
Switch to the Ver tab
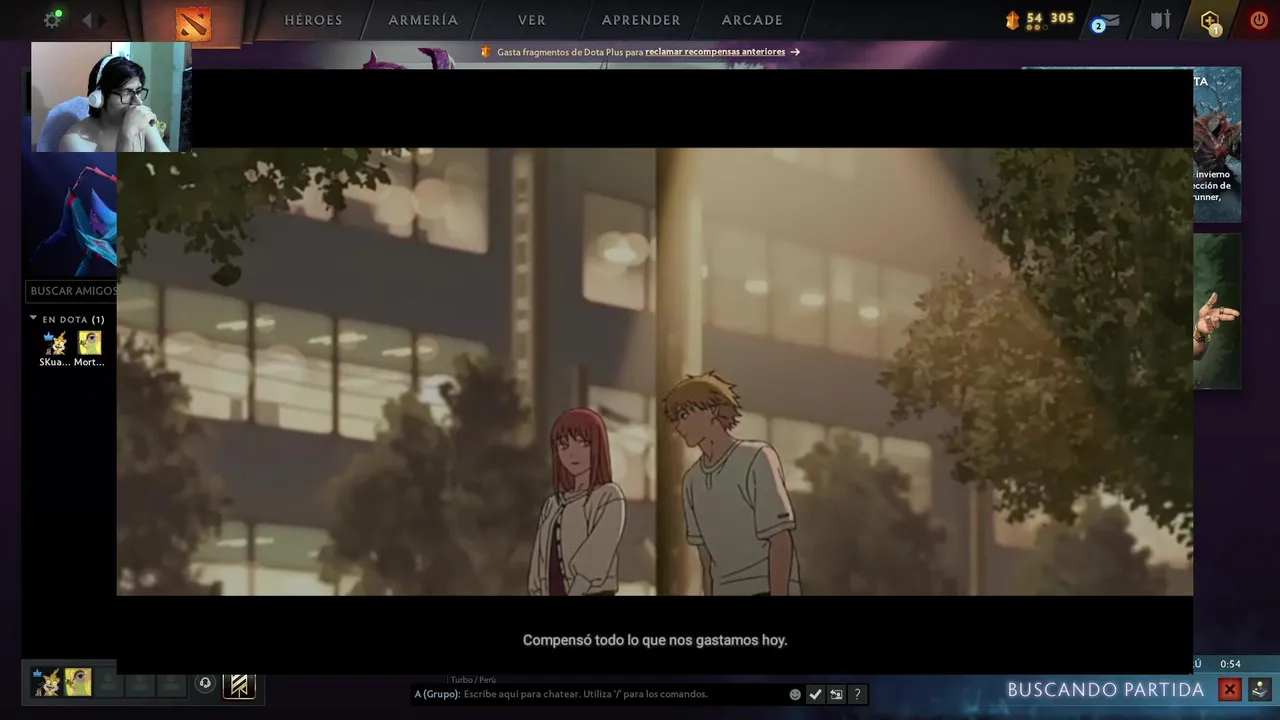(x=532, y=20)
